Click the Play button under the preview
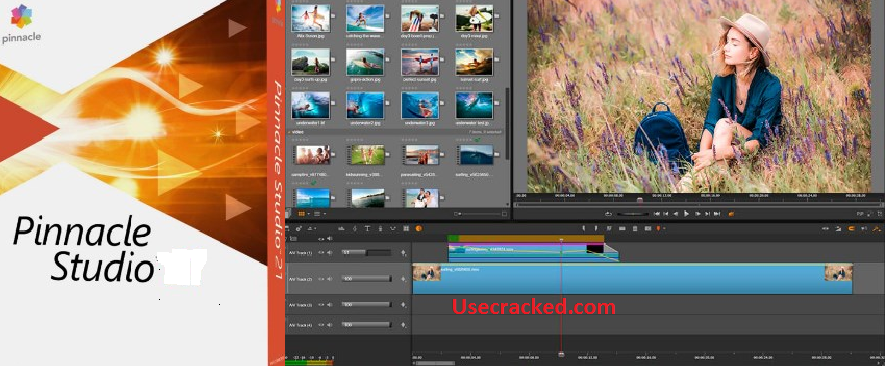The width and height of the screenshot is (885, 366). click(686, 214)
